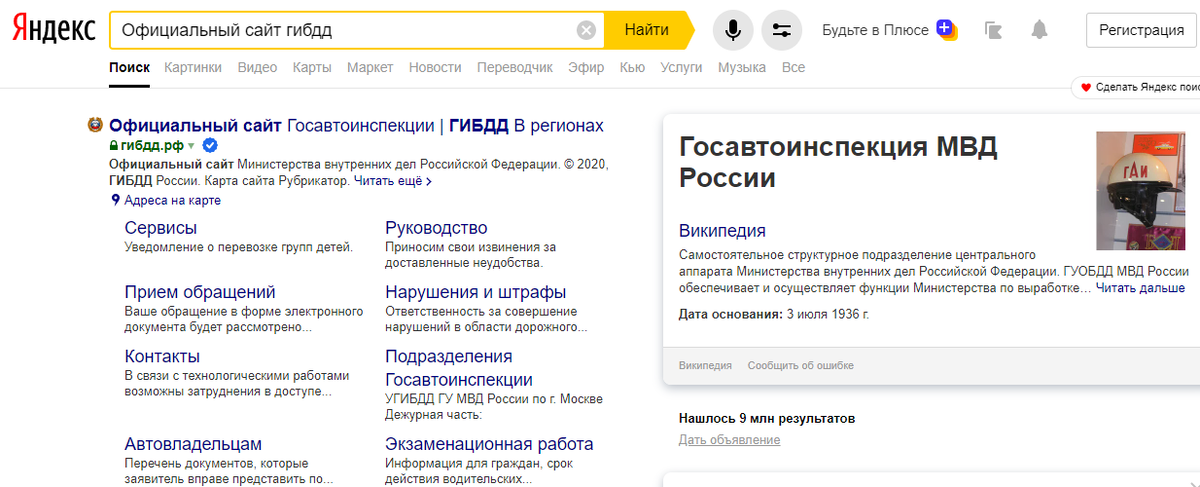Select the Поиск tab
This screenshot has height=487, width=1200.
[130, 67]
